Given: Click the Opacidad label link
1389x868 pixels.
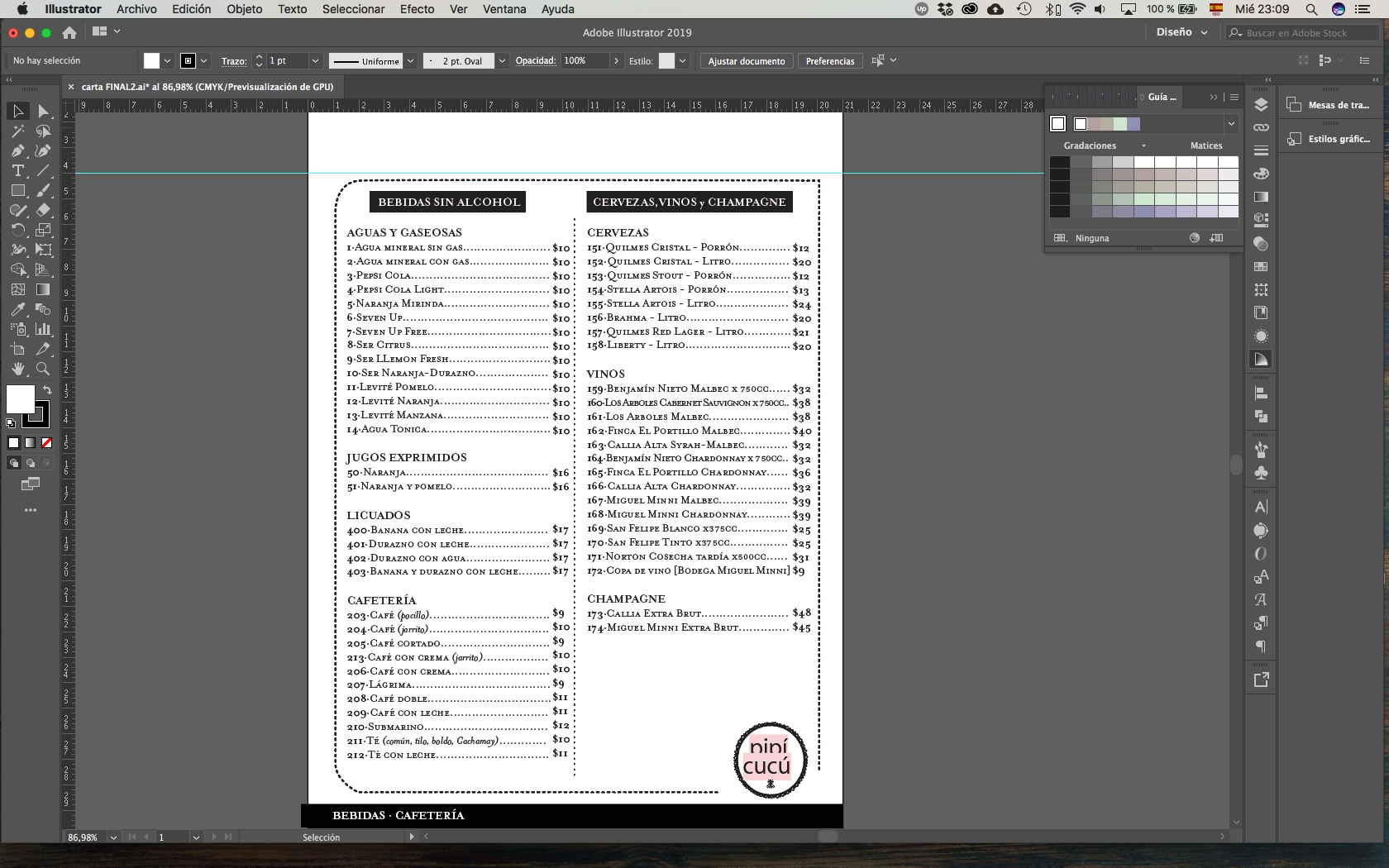Looking at the screenshot, I should point(536,61).
